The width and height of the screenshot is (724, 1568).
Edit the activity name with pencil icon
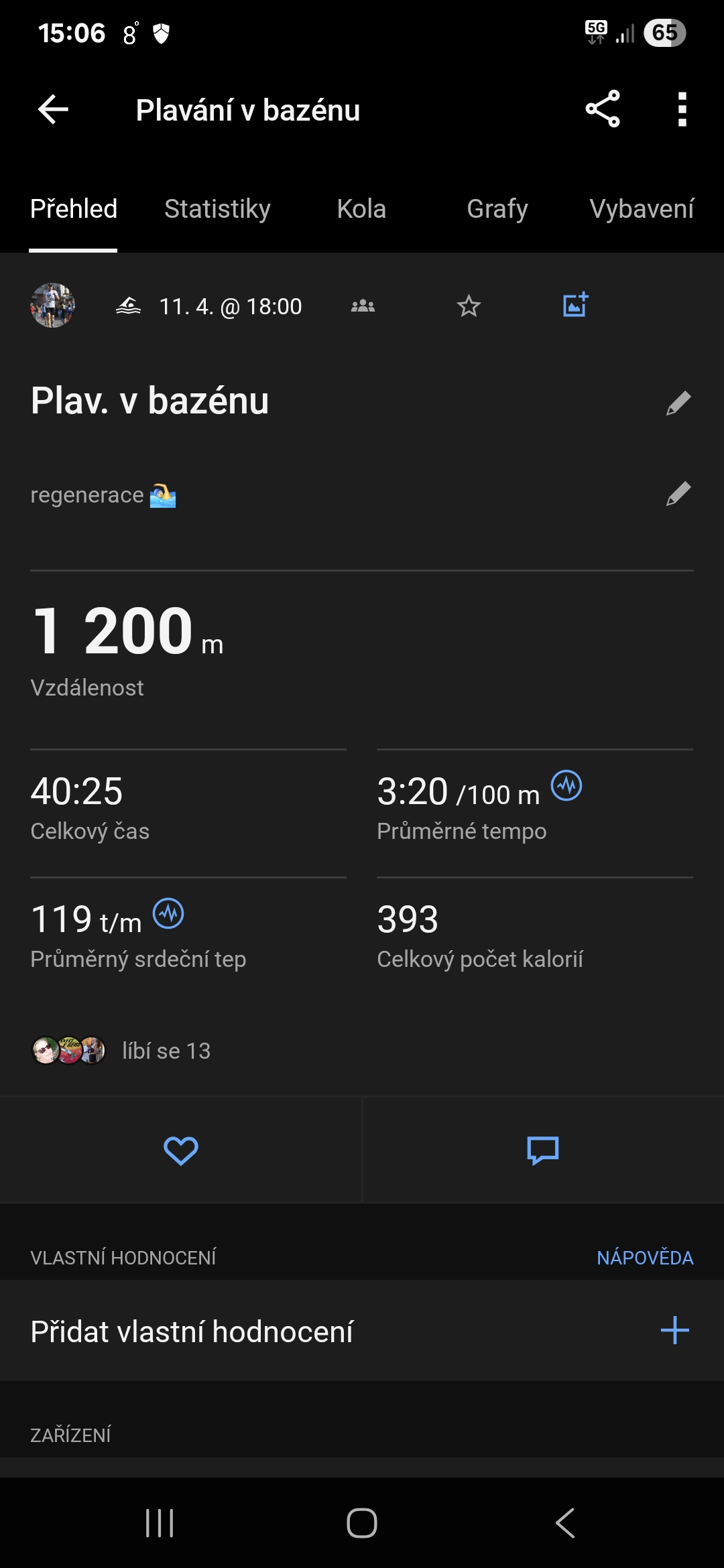click(x=678, y=403)
